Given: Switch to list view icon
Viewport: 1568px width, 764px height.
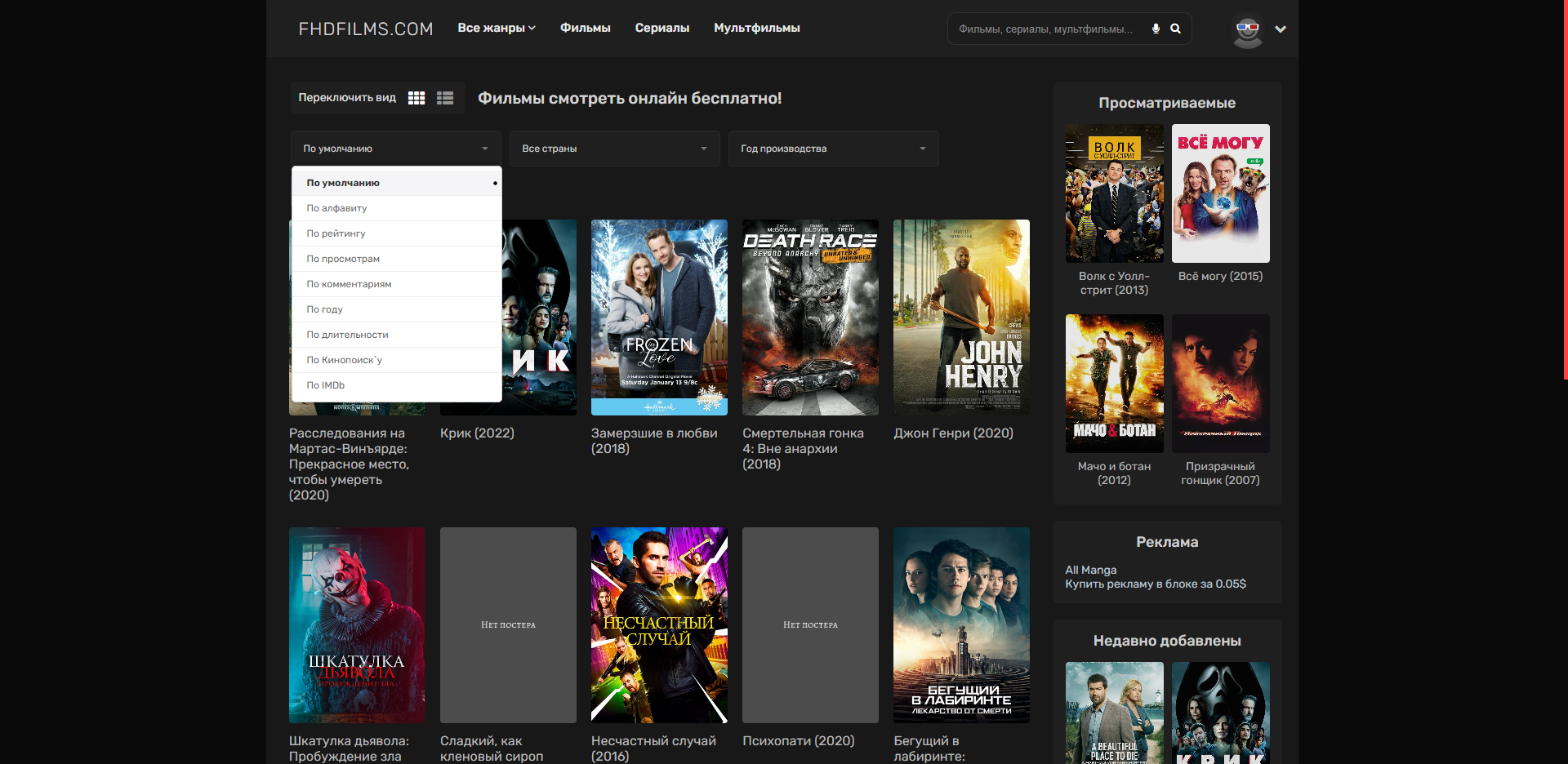Looking at the screenshot, I should point(445,98).
